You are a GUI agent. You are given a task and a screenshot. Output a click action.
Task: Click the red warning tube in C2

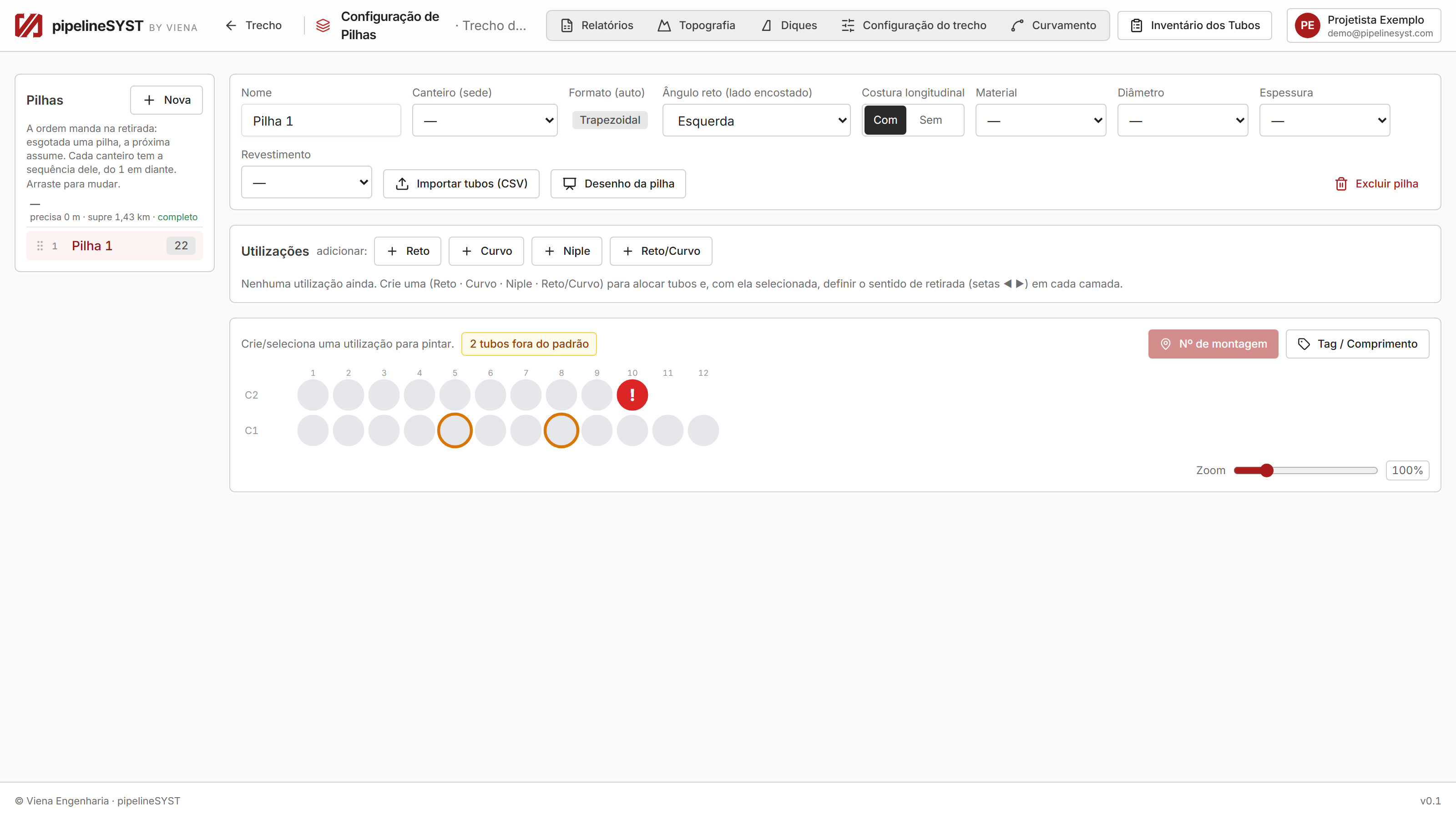click(632, 394)
